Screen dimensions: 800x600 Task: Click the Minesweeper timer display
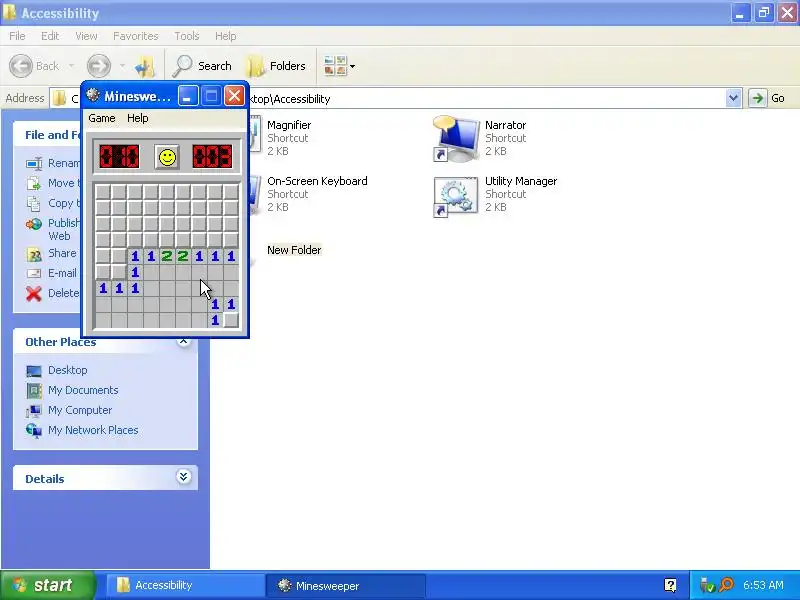212,157
